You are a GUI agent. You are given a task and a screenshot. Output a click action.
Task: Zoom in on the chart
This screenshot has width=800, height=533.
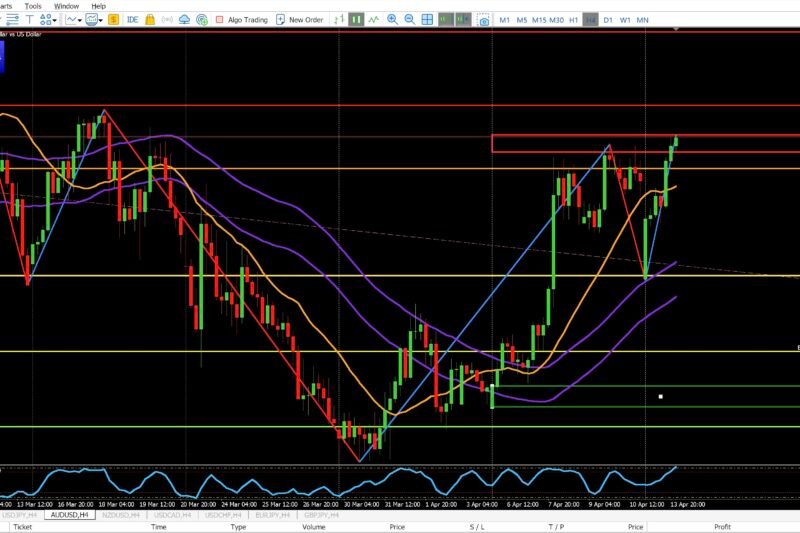click(x=392, y=20)
